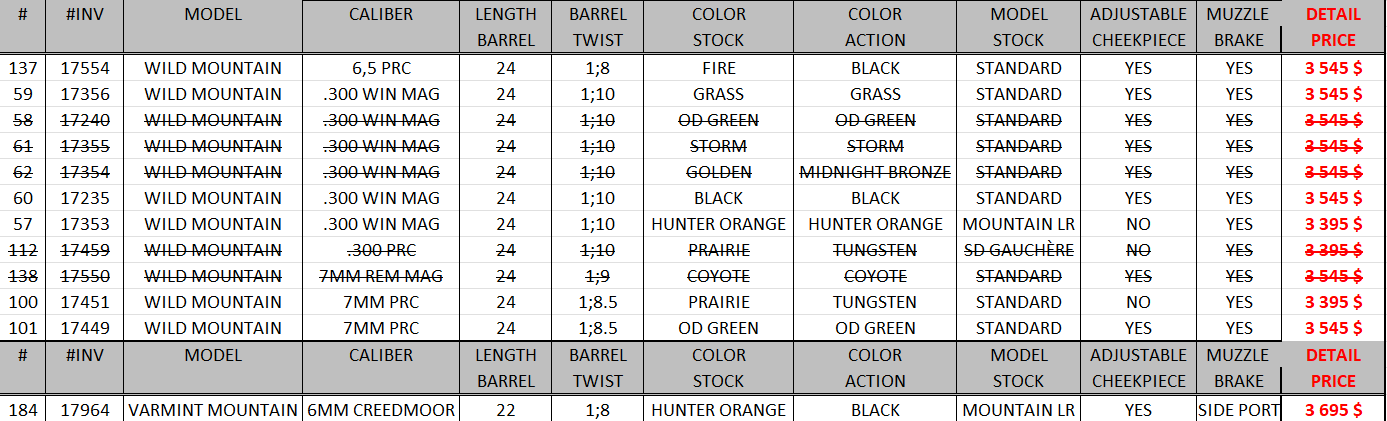Select inventory number 17964 cell

click(85, 409)
